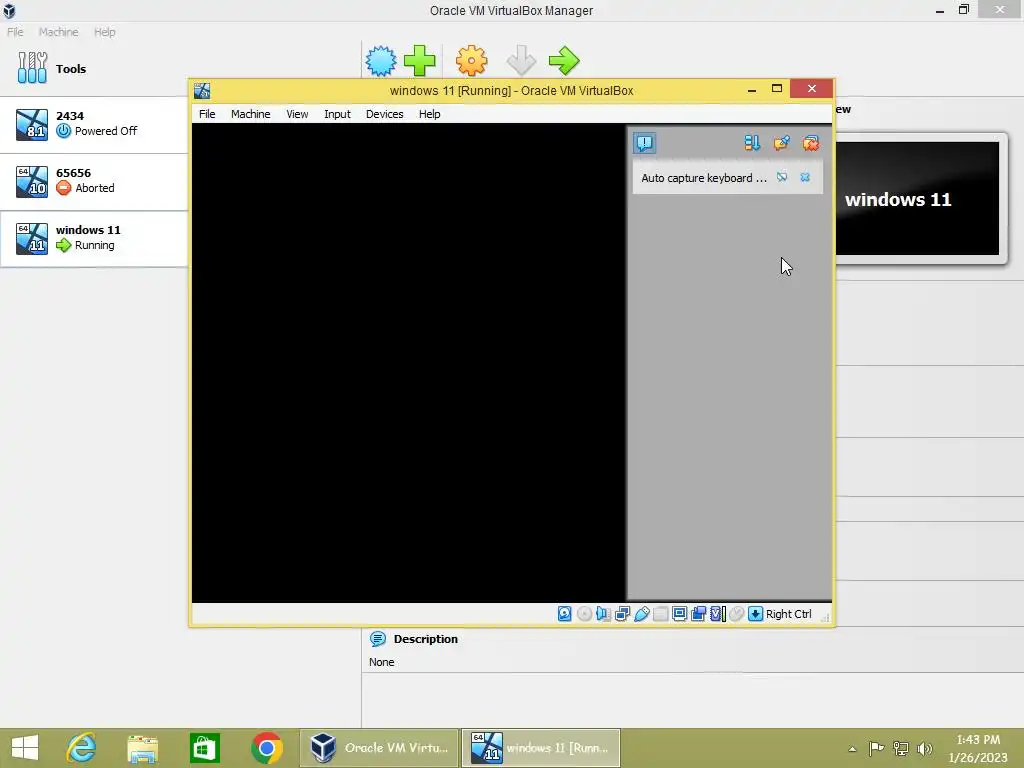Open Settings via the orange gear icon
The width and height of the screenshot is (1024, 768).
472,61
